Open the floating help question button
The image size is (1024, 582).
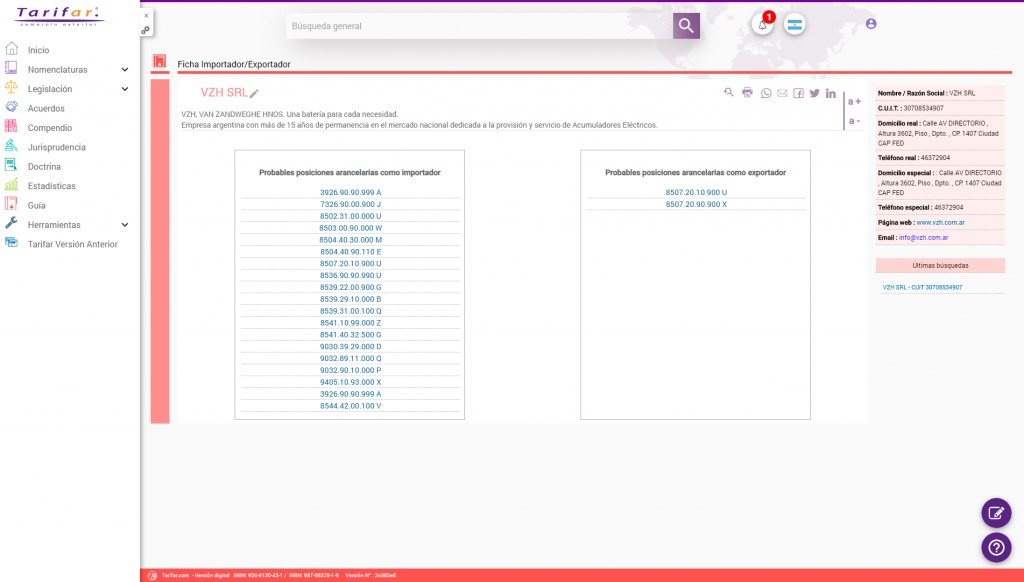pyautogui.click(x=996, y=547)
